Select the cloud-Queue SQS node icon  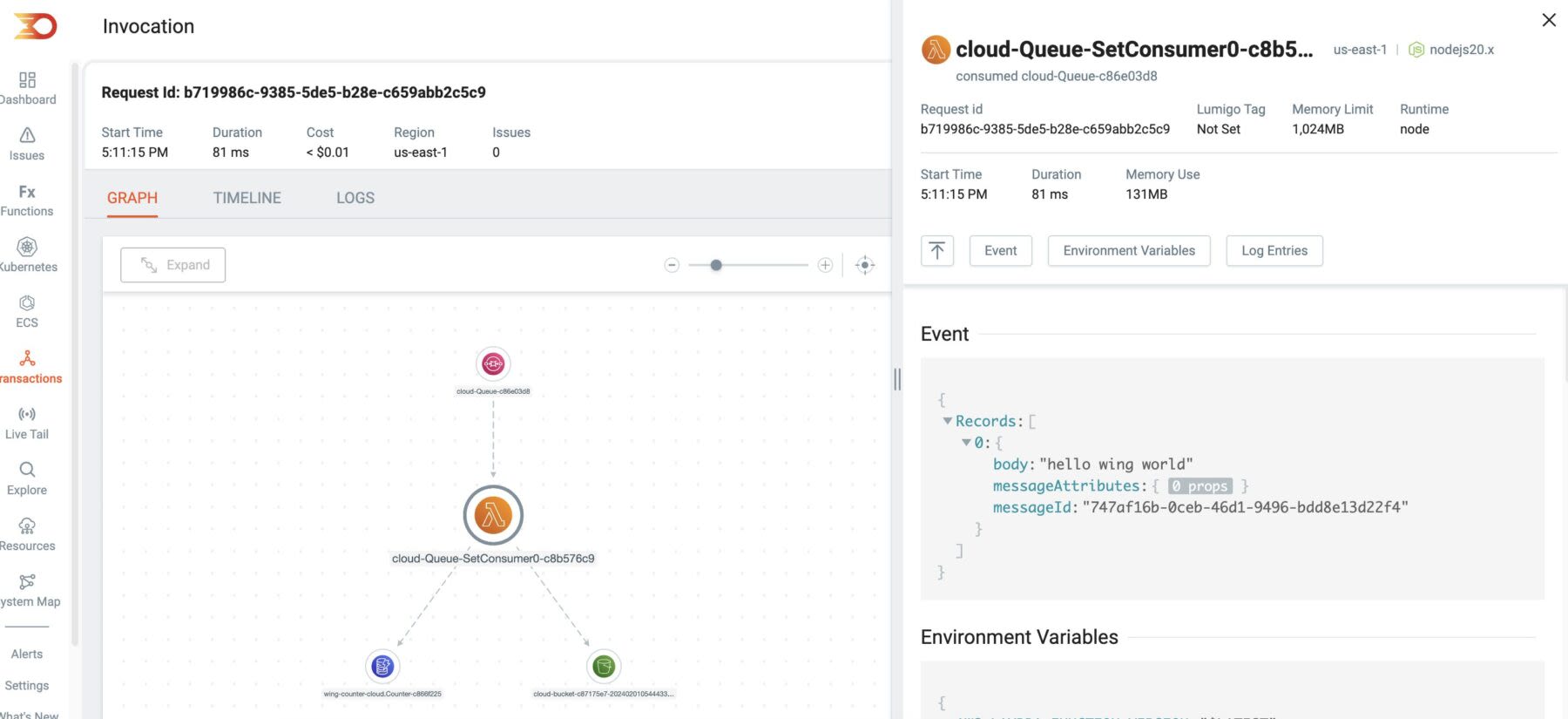click(x=493, y=364)
